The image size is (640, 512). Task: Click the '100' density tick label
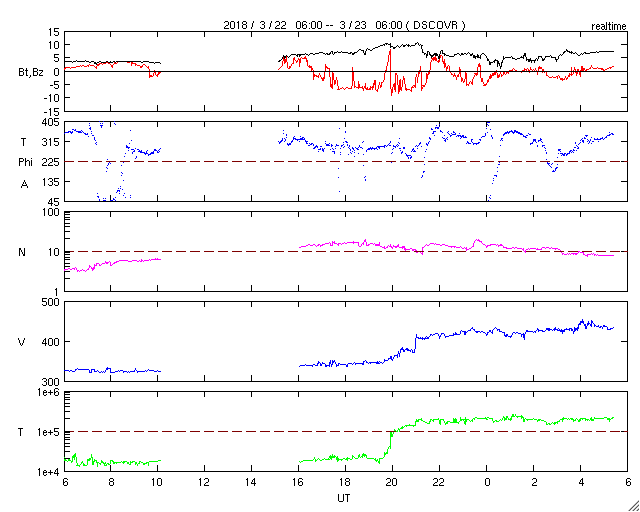pyautogui.click(x=51, y=213)
